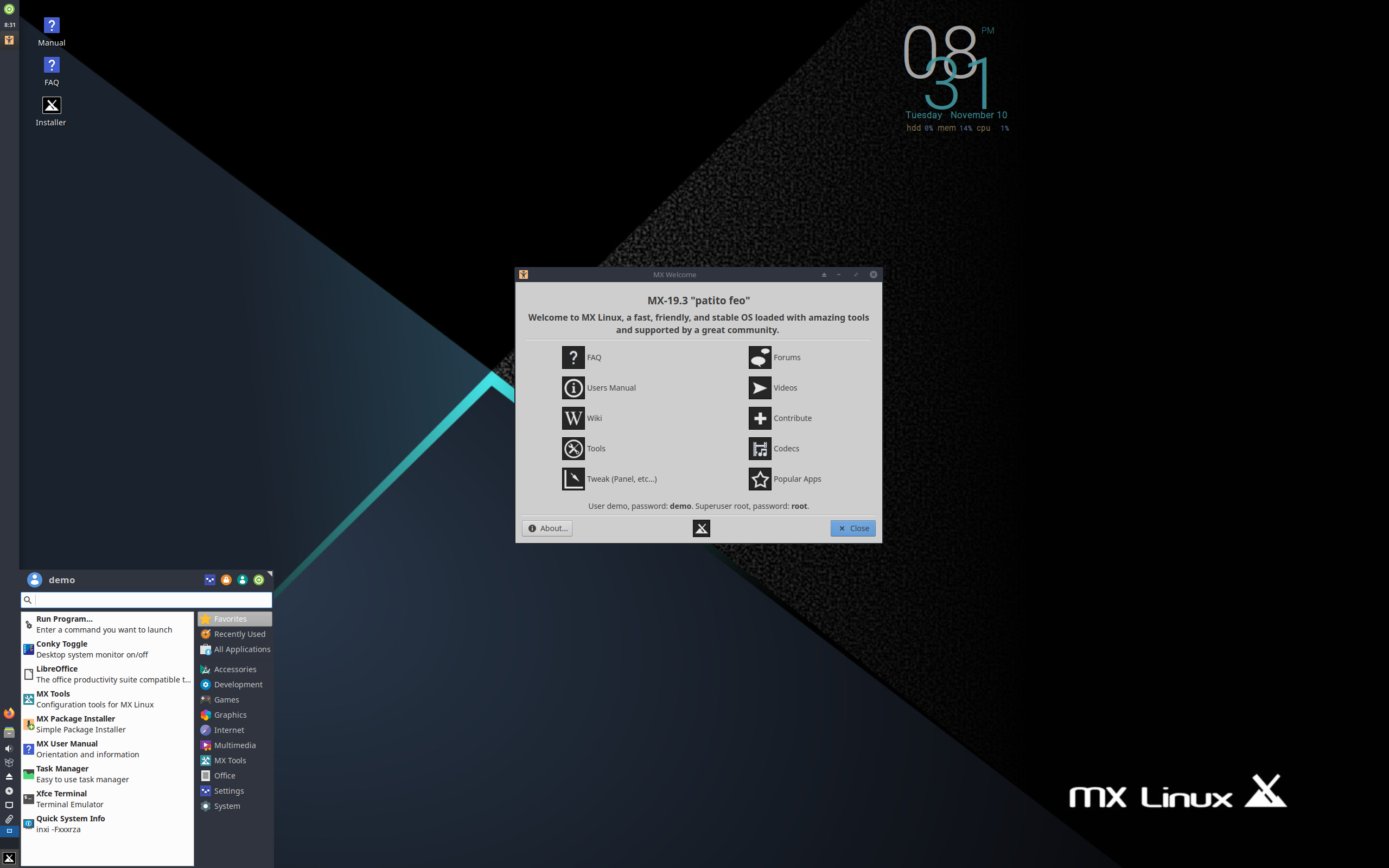Click the Contribute icon in MX Welcome

coord(760,417)
